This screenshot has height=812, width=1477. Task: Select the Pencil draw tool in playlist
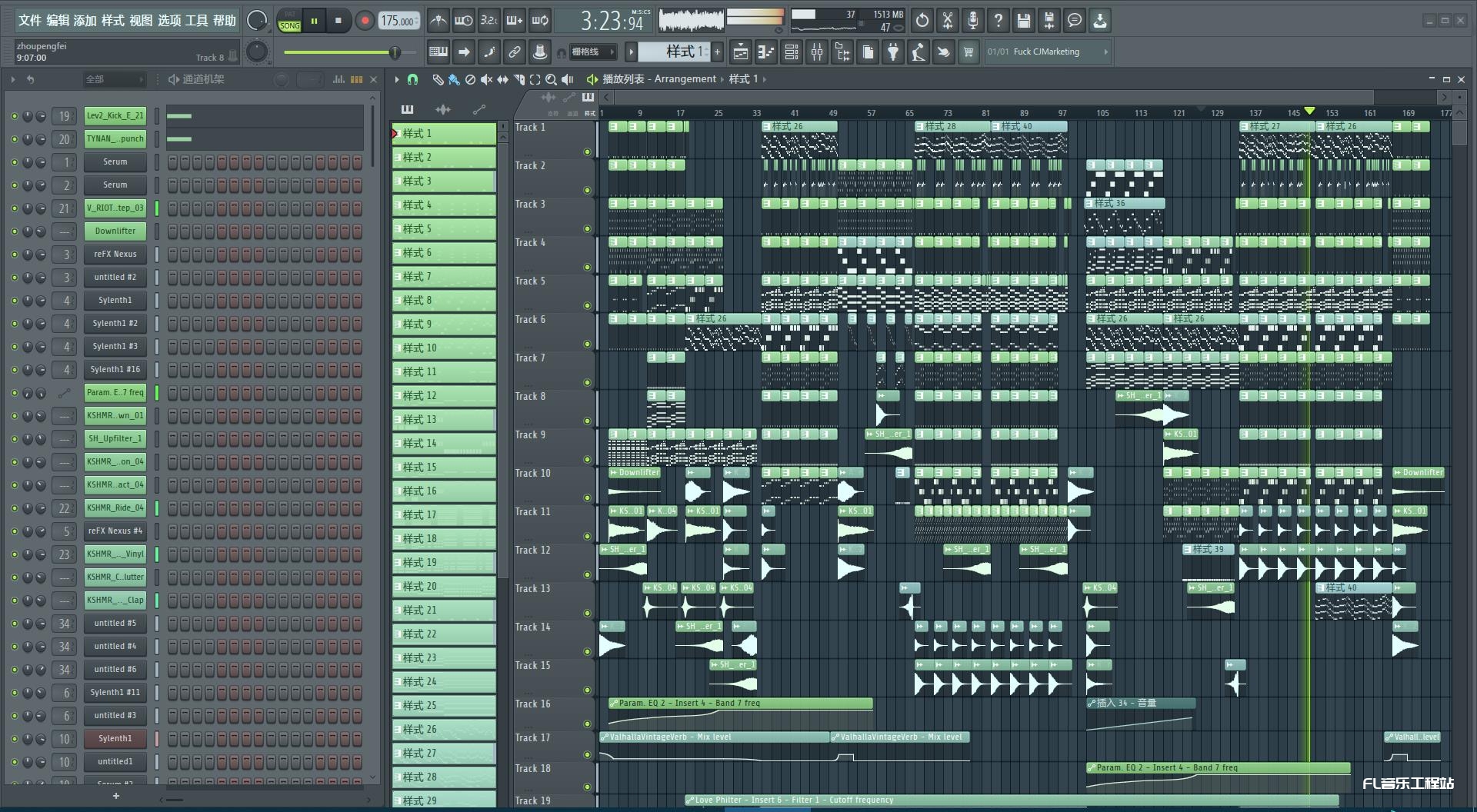point(438,79)
